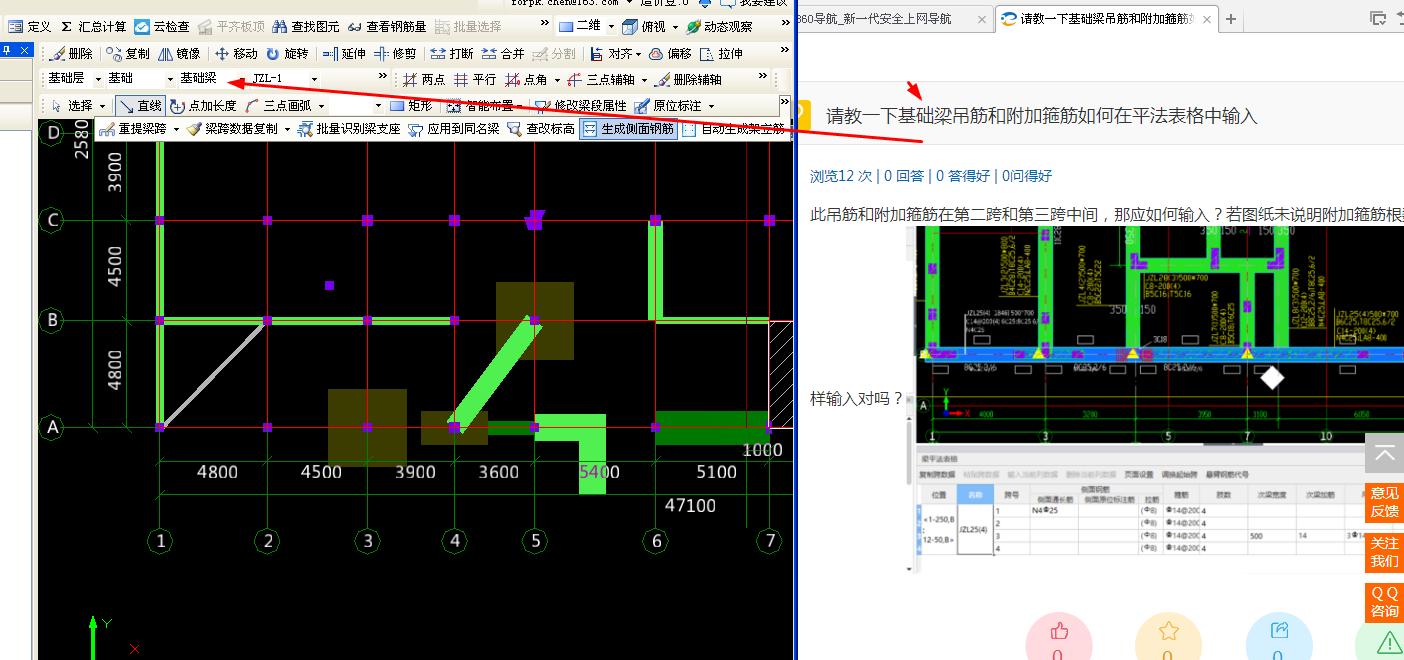Expand the 对齐 align dropdown
1404x660 pixels.
coord(639,54)
